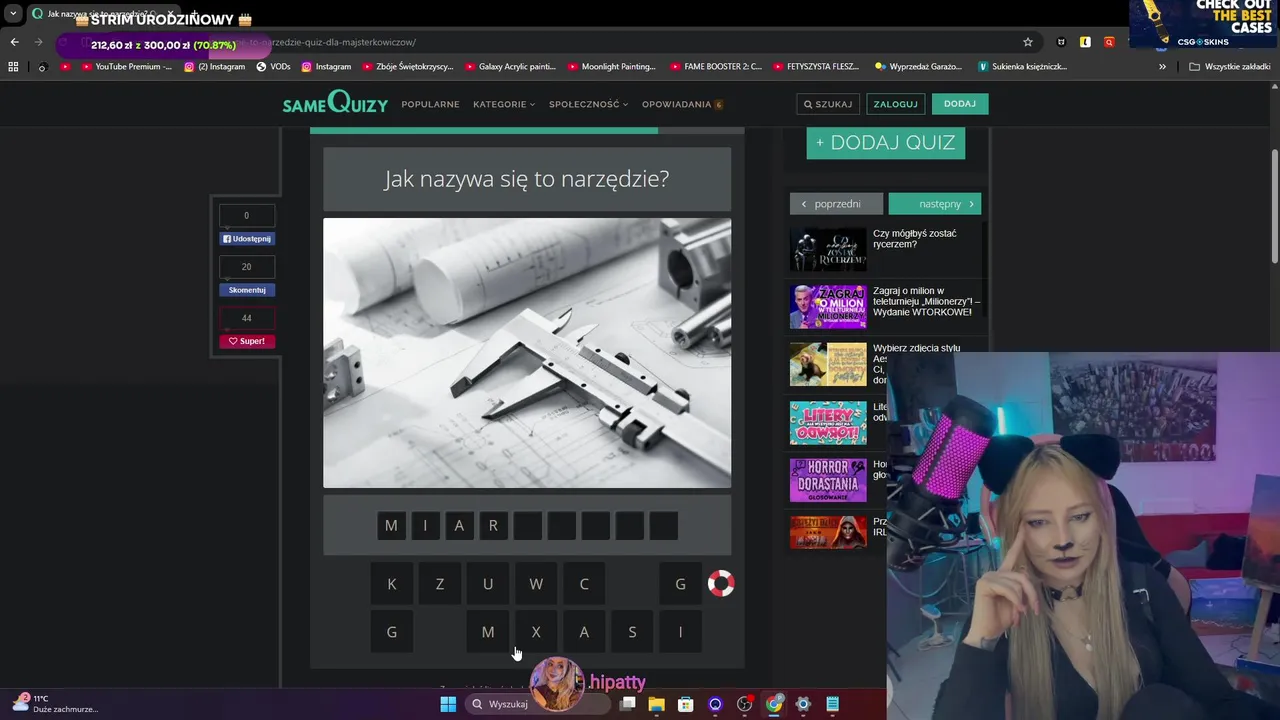Remove the M from the answer slots
Viewport: 1280px width, 720px height.
point(391,525)
